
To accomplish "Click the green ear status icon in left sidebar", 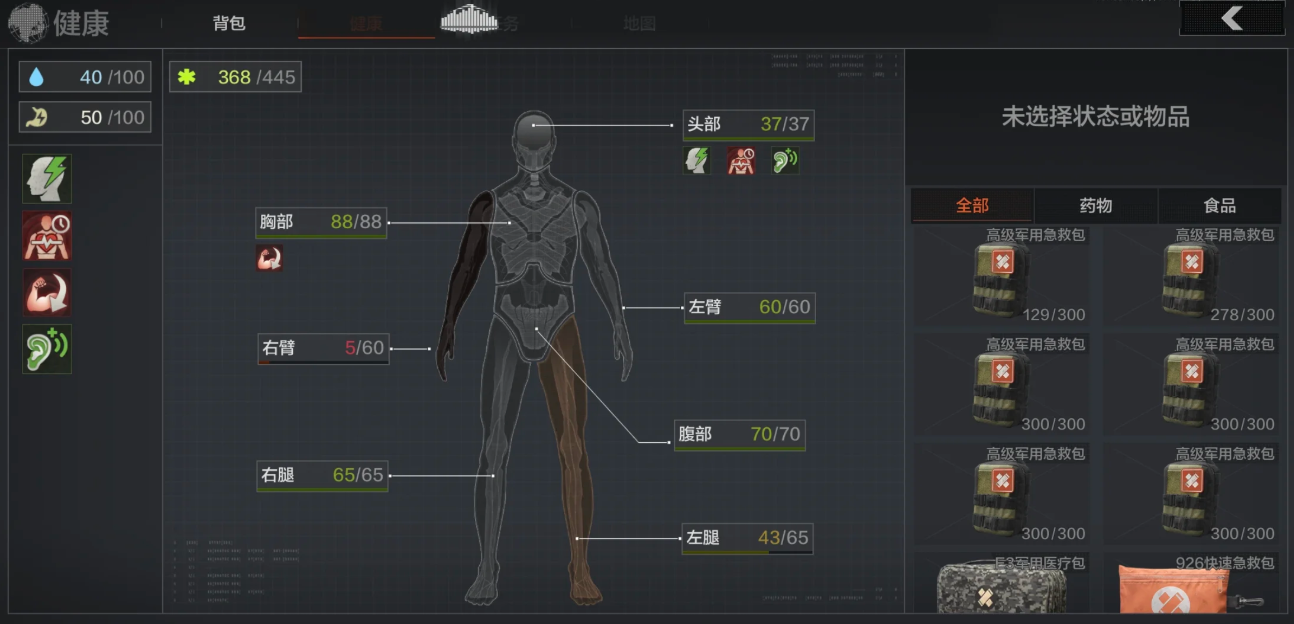I will point(47,349).
